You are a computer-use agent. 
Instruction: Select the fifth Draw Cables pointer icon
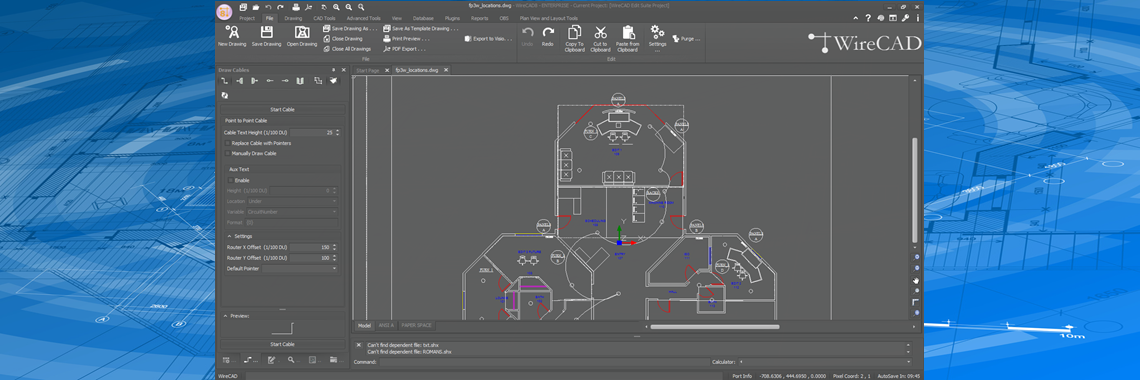tap(285, 81)
